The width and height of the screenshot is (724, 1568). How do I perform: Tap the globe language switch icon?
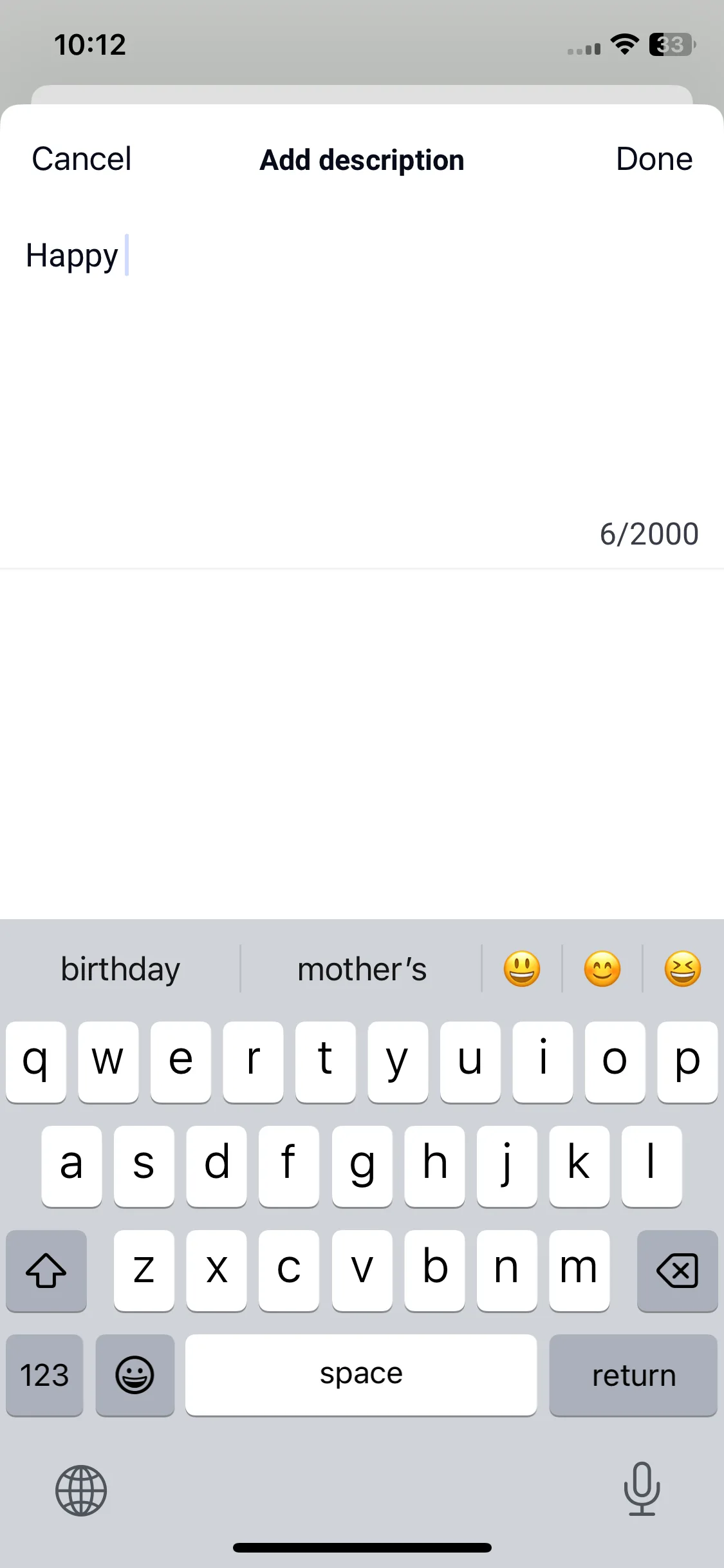81,1490
